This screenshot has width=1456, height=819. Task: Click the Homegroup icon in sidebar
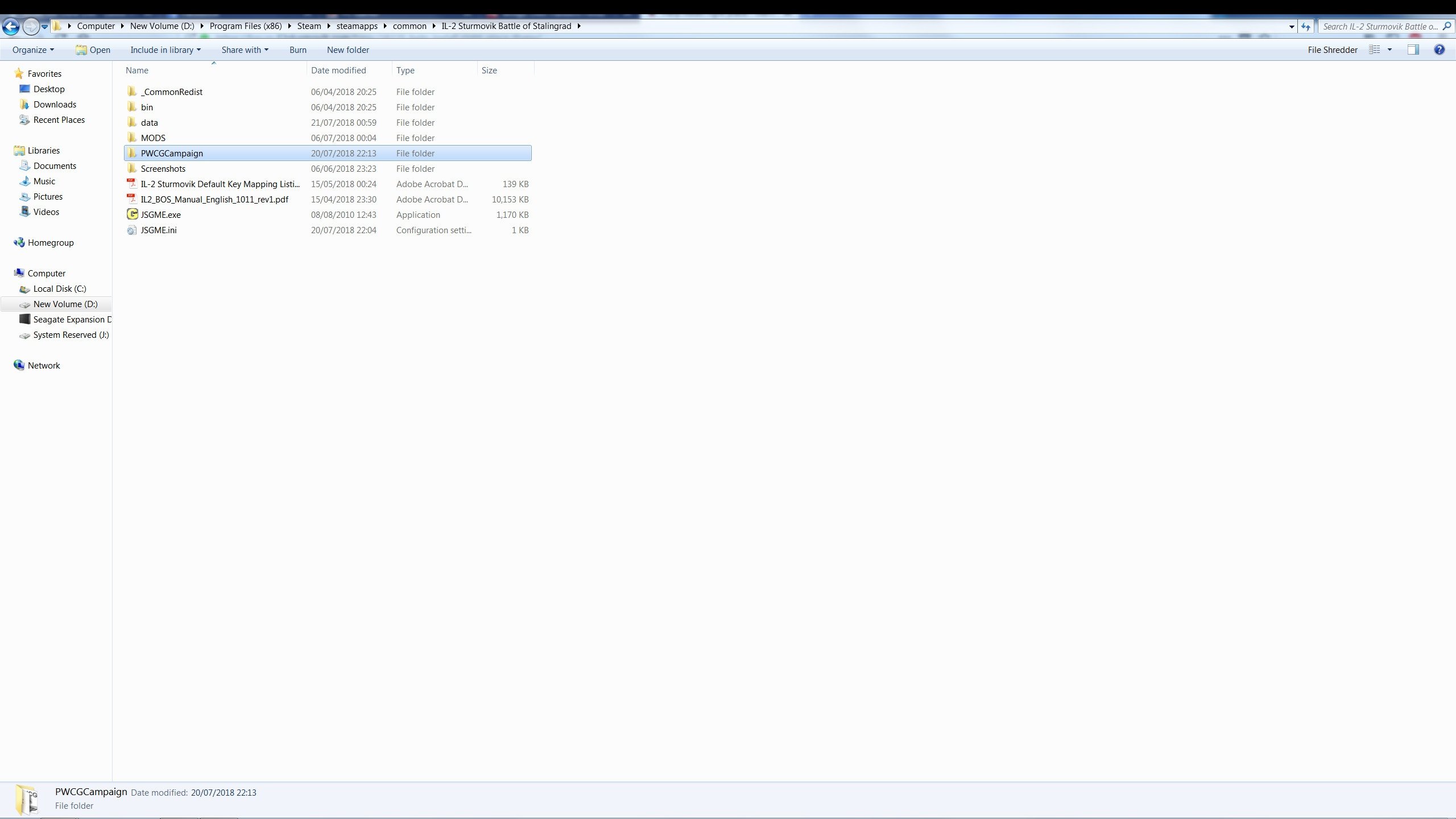pos(19,242)
